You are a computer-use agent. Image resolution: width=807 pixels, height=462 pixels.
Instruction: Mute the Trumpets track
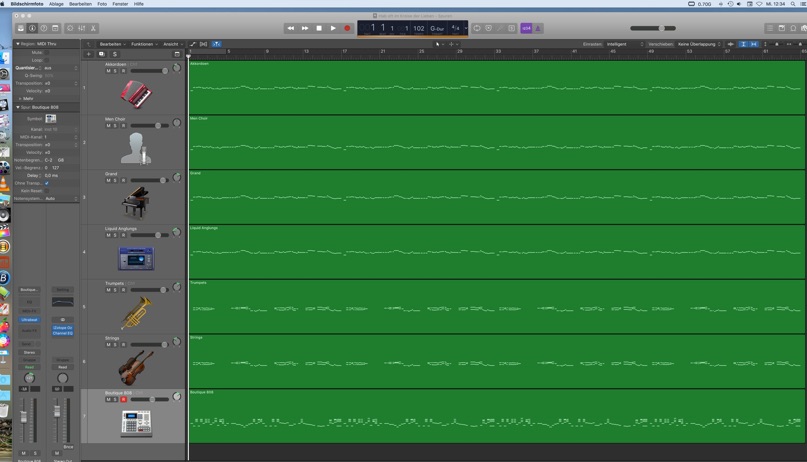click(x=108, y=290)
